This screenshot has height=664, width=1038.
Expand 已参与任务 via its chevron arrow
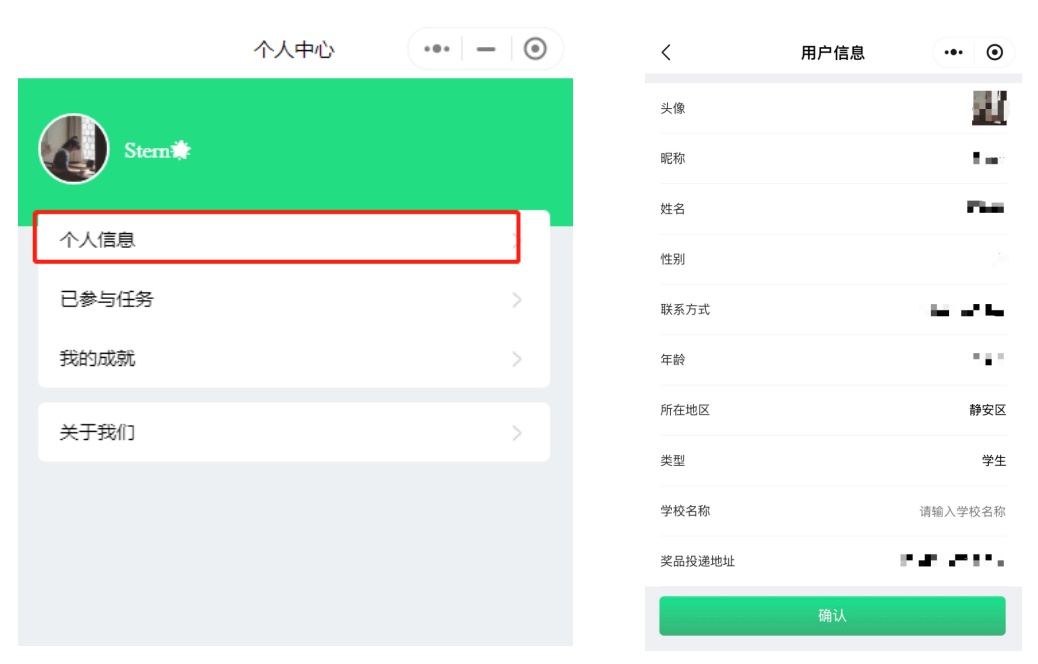(x=517, y=300)
